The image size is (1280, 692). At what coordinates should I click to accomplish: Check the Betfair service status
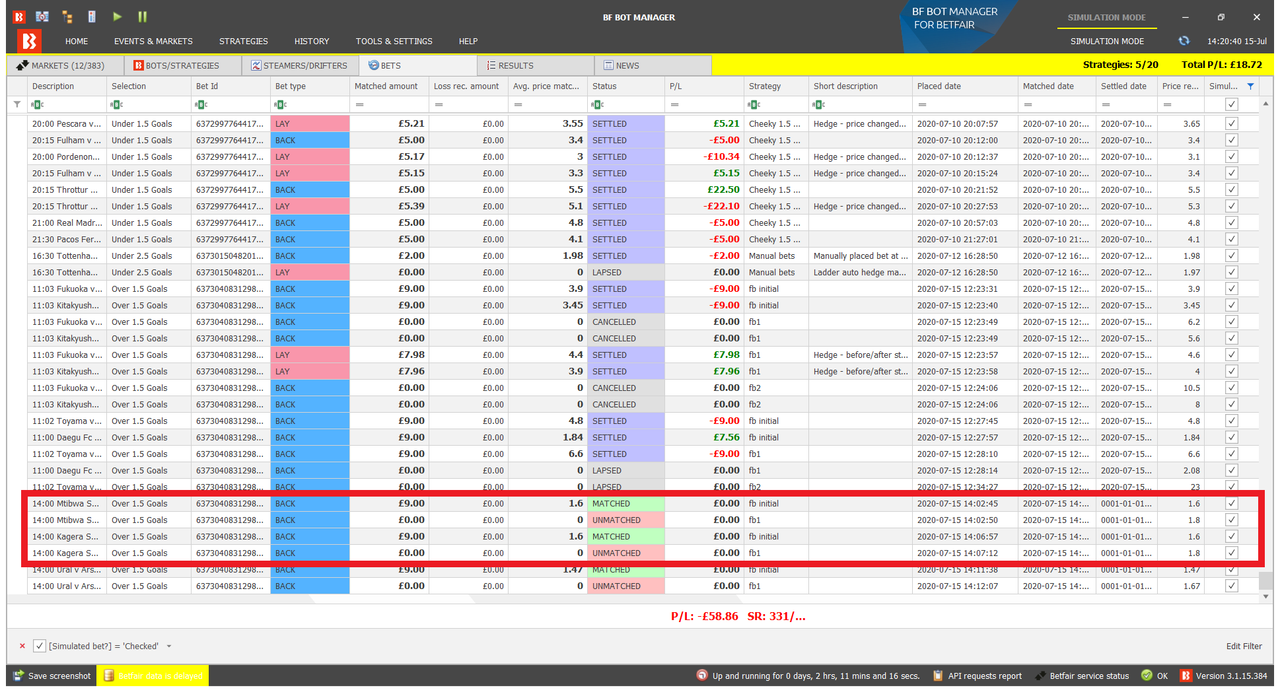pyautogui.click(x=1081, y=676)
